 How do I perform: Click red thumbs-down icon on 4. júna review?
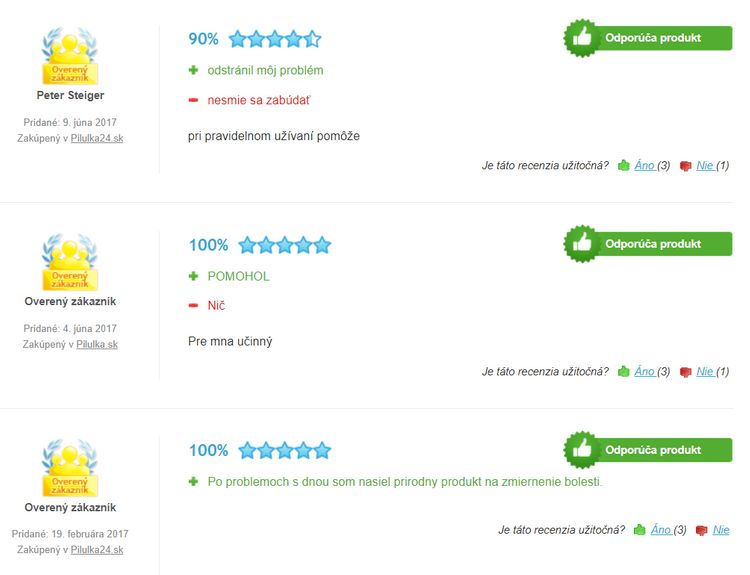pos(685,372)
